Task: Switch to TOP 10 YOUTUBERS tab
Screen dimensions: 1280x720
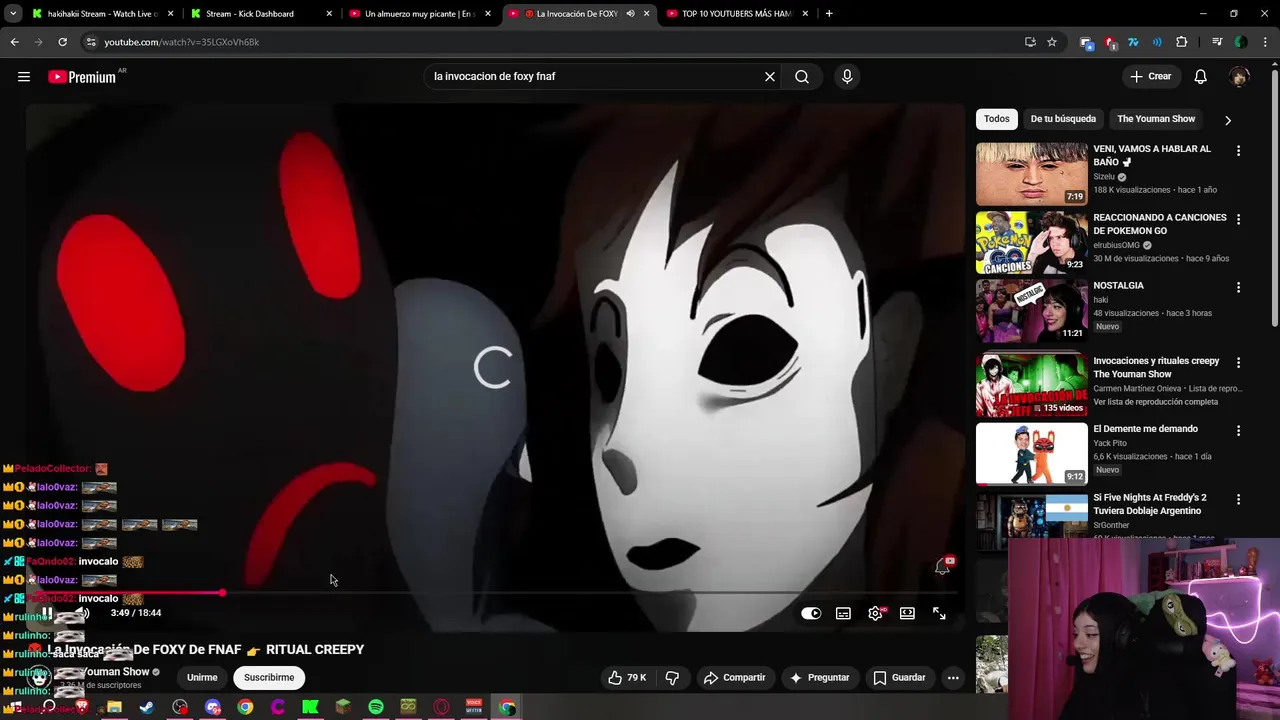Action: 737,14
